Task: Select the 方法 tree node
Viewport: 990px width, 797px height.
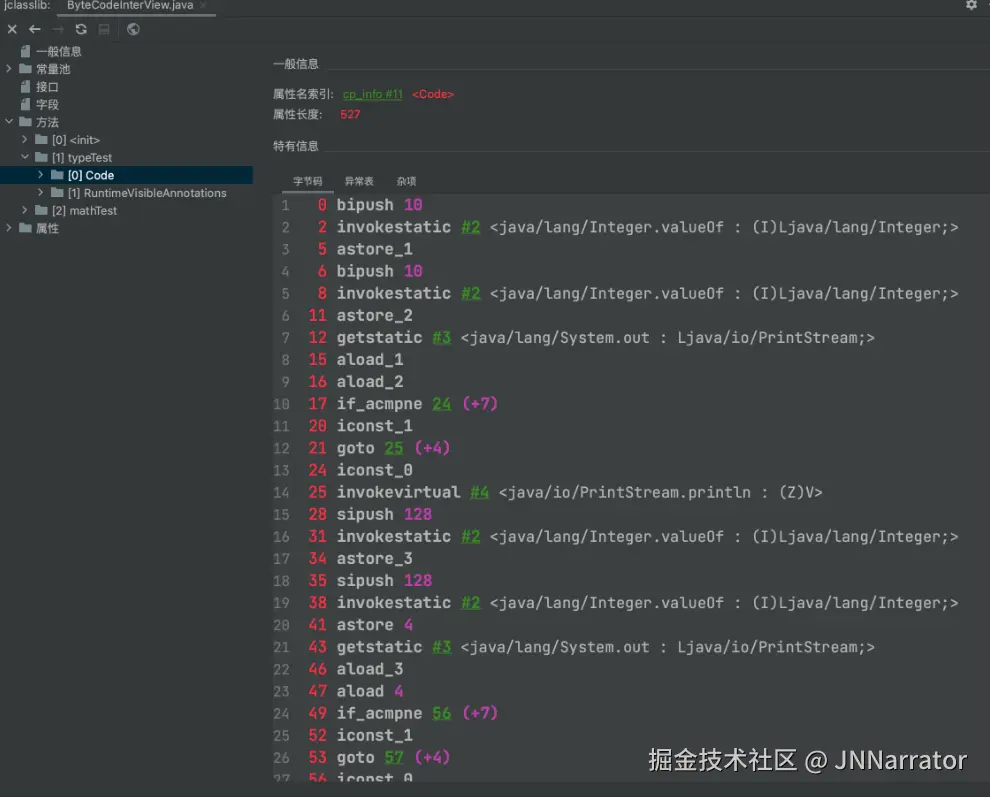Action: (x=47, y=122)
